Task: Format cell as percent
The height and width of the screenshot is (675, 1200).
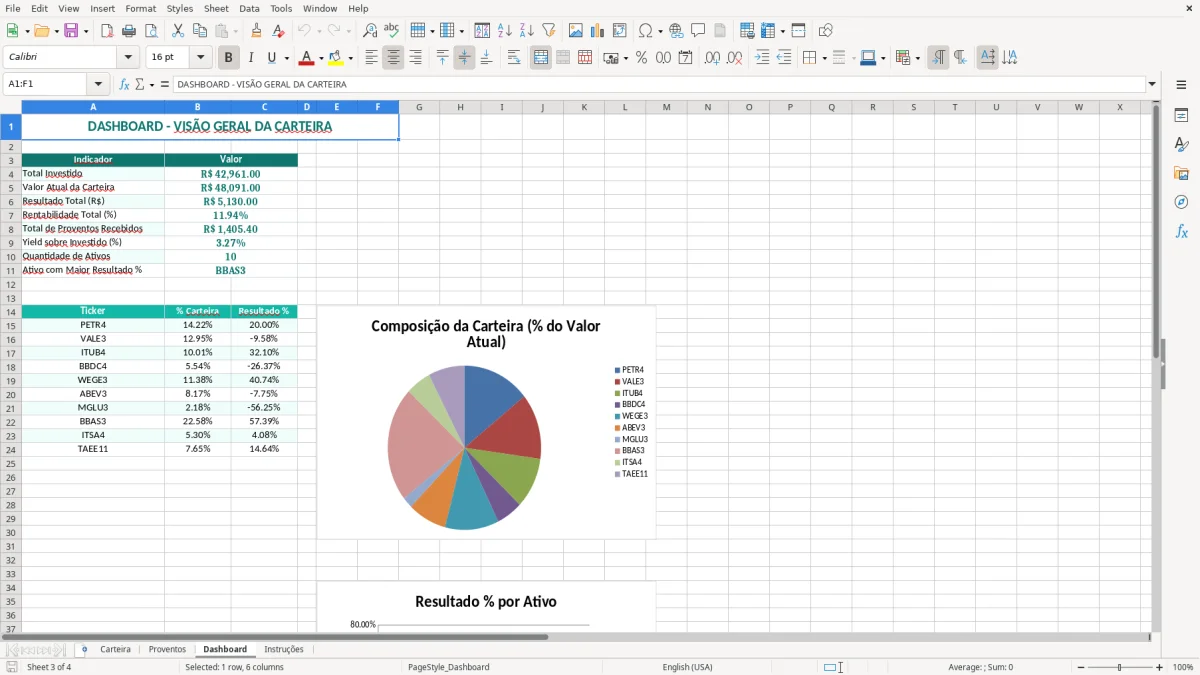Action: pyautogui.click(x=641, y=58)
